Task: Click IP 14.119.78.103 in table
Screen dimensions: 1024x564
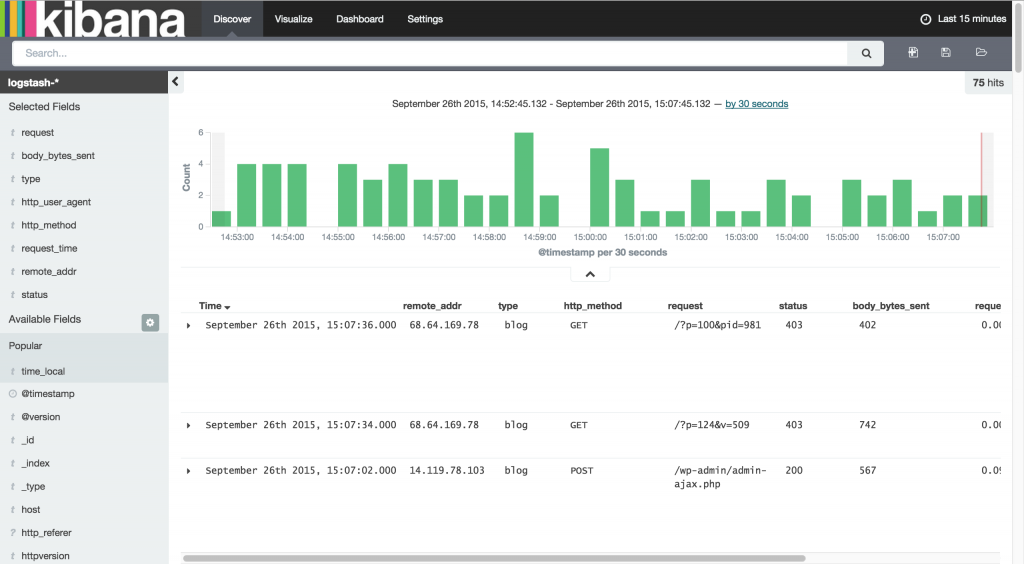Action: (x=447, y=471)
